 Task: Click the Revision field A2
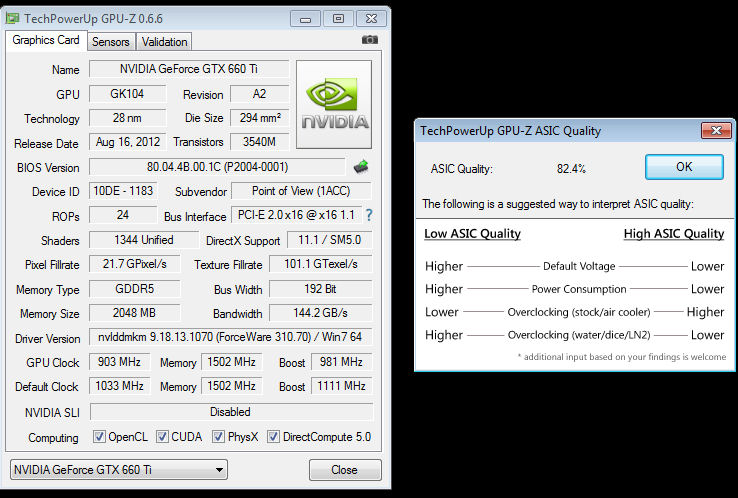point(259,94)
